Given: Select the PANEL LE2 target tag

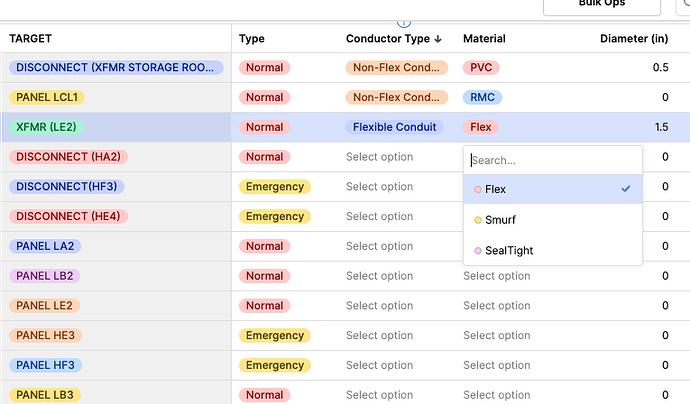Looking at the screenshot, I should (44, 306).
